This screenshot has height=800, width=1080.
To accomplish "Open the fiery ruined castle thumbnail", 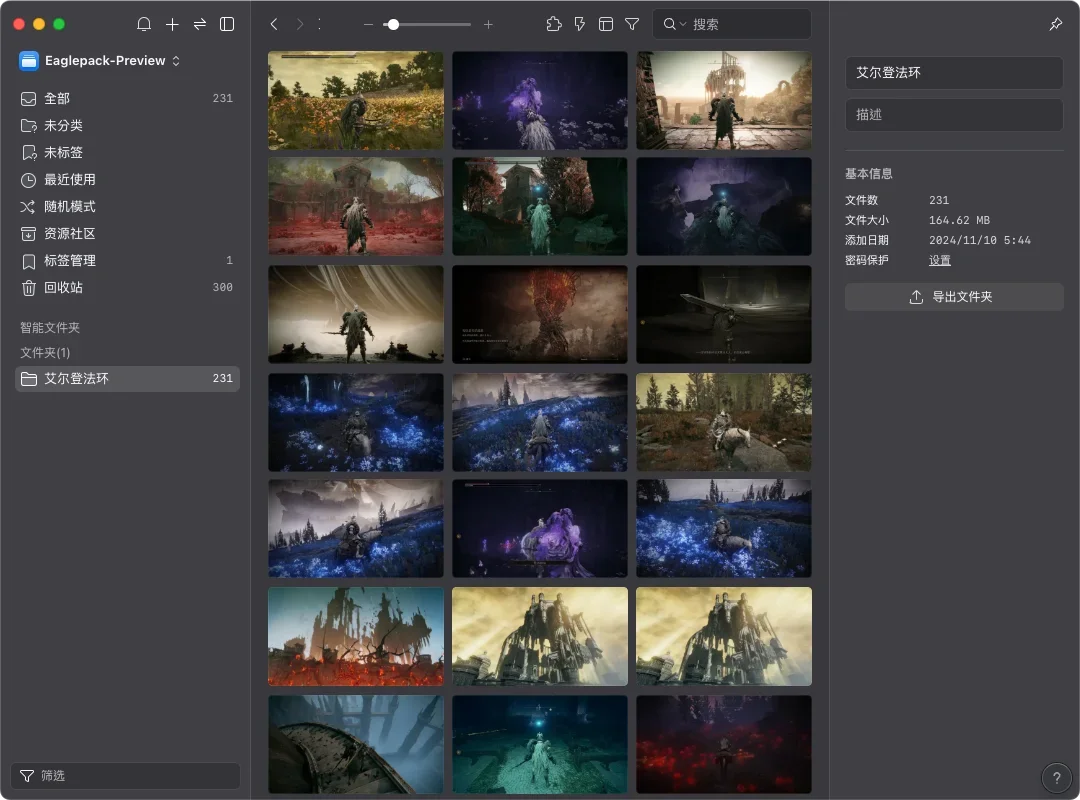I will tap(355, 636).
